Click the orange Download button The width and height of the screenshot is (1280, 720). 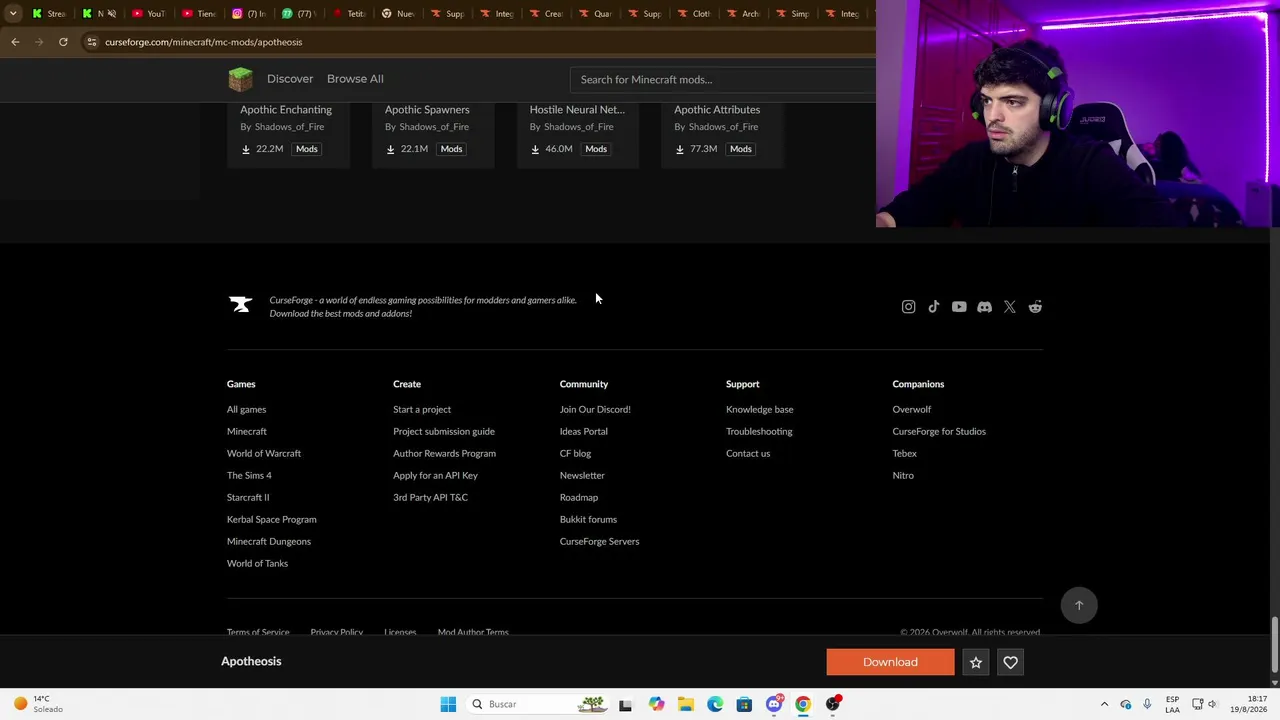[890, 662]
